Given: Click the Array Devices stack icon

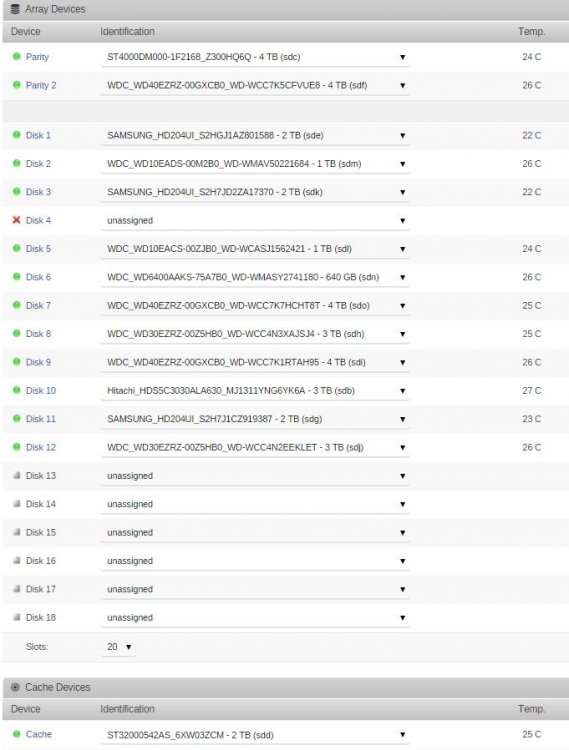Looking at the screenshot, I should coord(15,9).
